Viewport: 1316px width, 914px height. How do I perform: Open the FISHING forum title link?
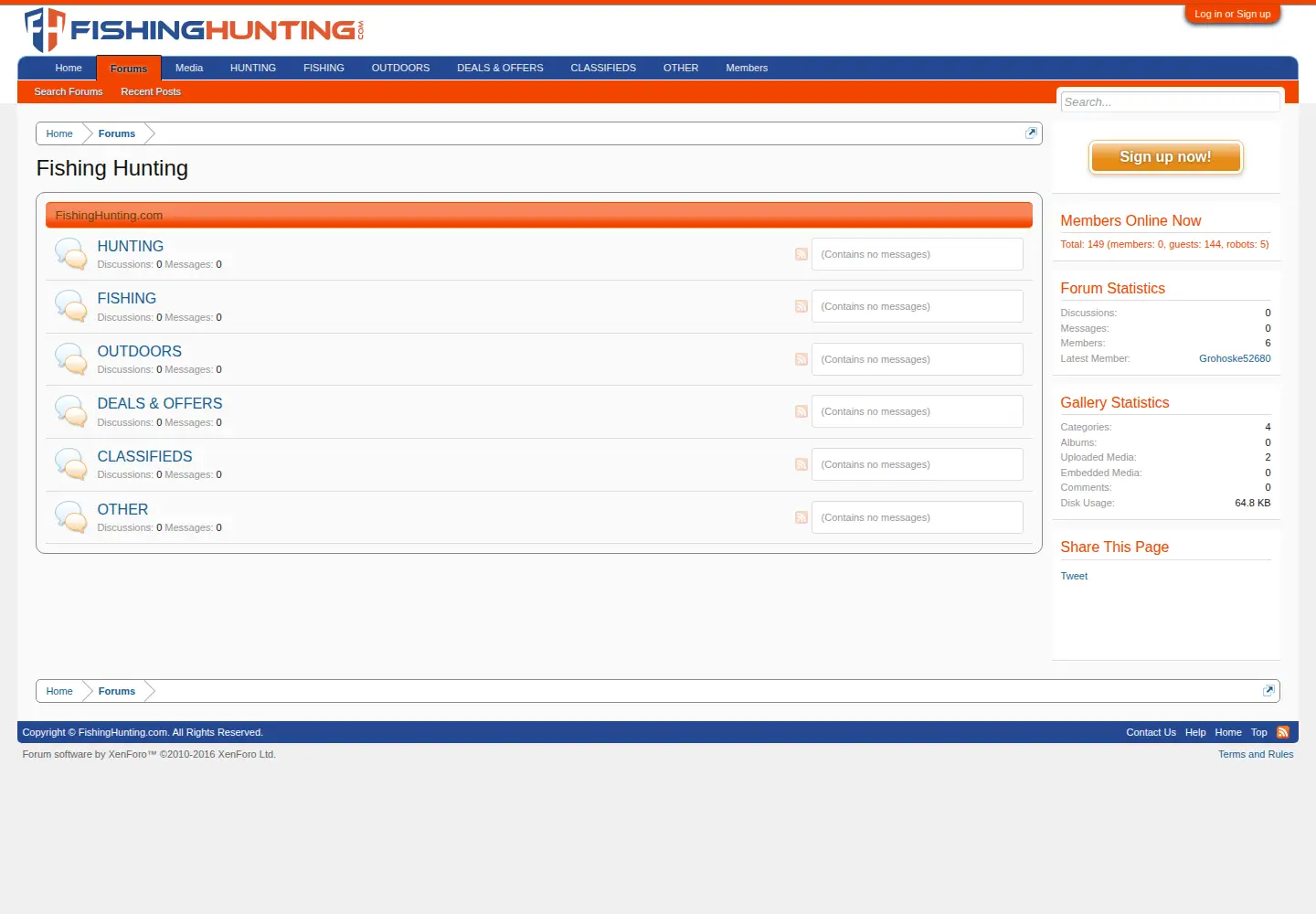coord(127,298)
